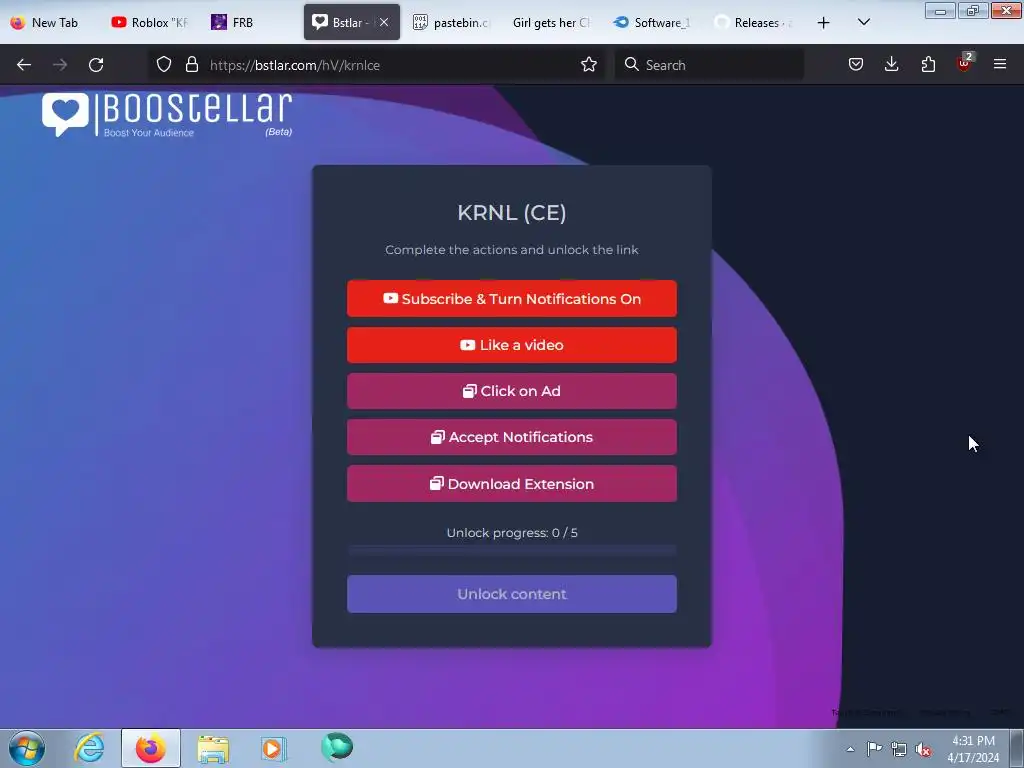Image resolution: width=1024 pixels, height=768 pixels.
Task: Bookmark this page with the star
Action: [588, 65]
